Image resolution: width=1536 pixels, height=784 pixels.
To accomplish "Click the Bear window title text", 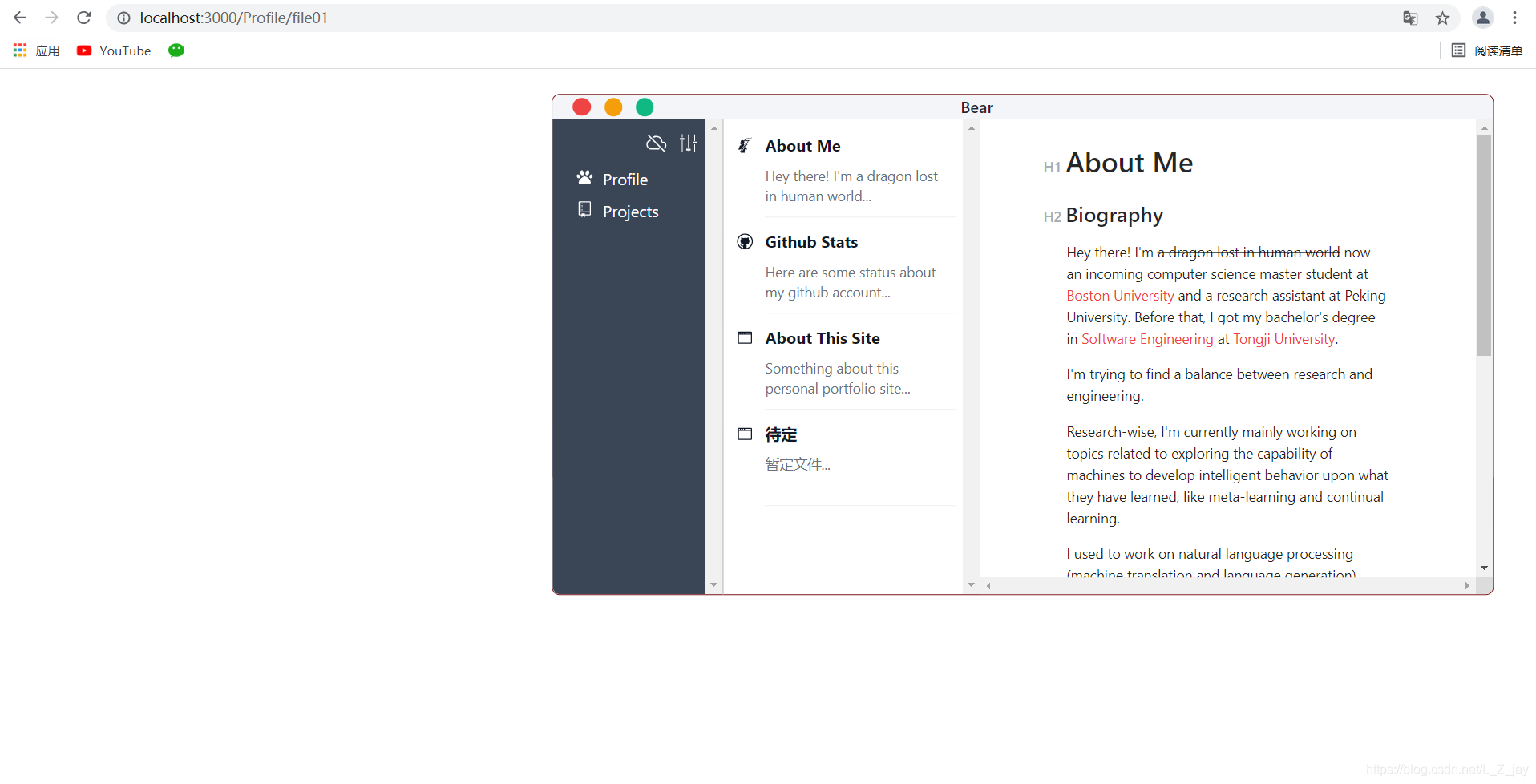I will (976, 107).
